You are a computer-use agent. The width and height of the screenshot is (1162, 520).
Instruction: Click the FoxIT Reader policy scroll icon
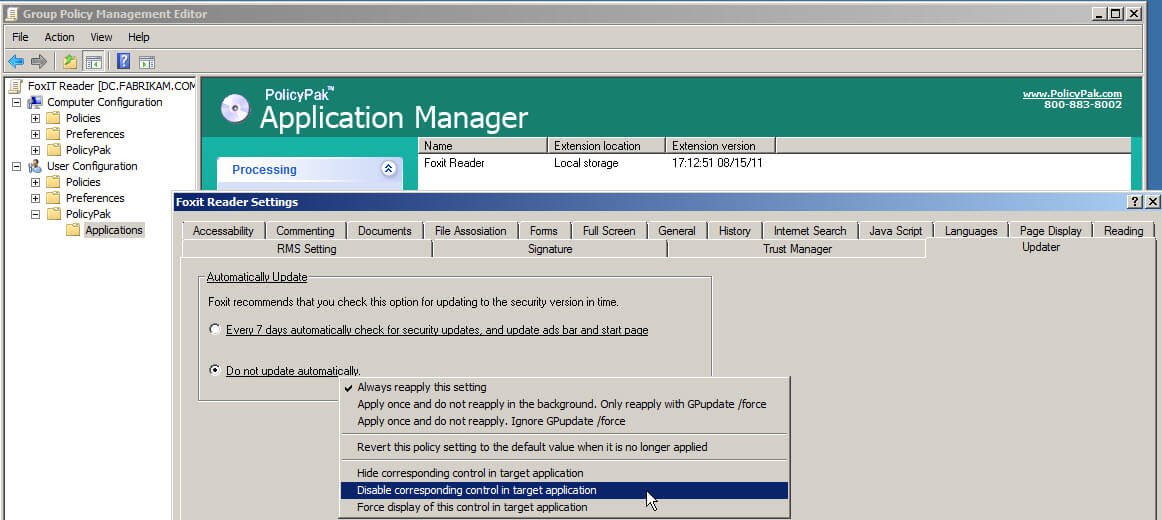tap(16, 86)
